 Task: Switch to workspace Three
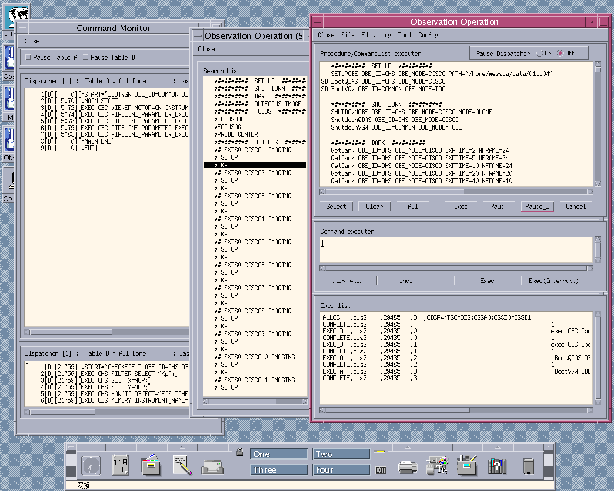pos(279,470)
